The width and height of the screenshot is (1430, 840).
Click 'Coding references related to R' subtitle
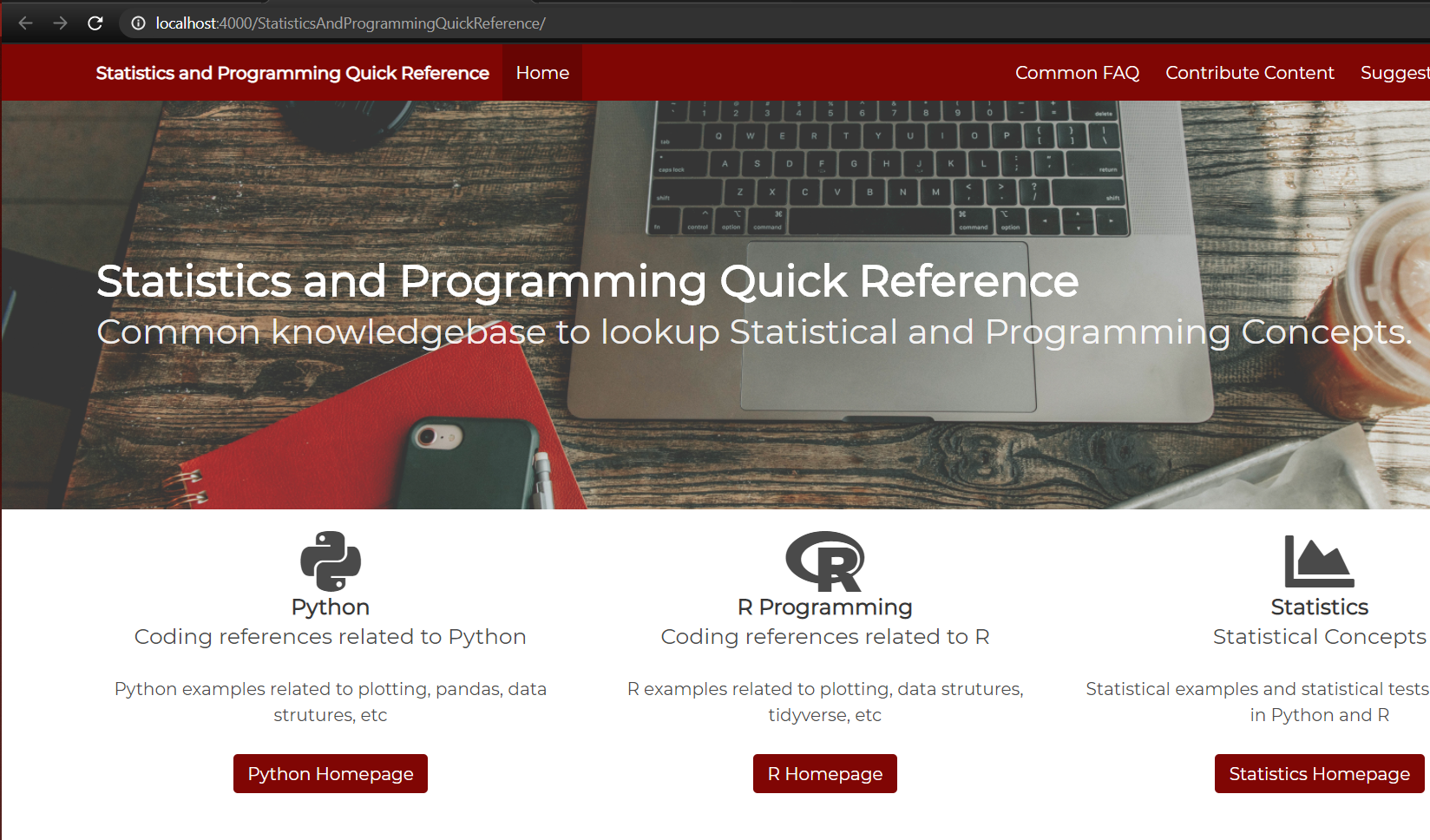825,636
